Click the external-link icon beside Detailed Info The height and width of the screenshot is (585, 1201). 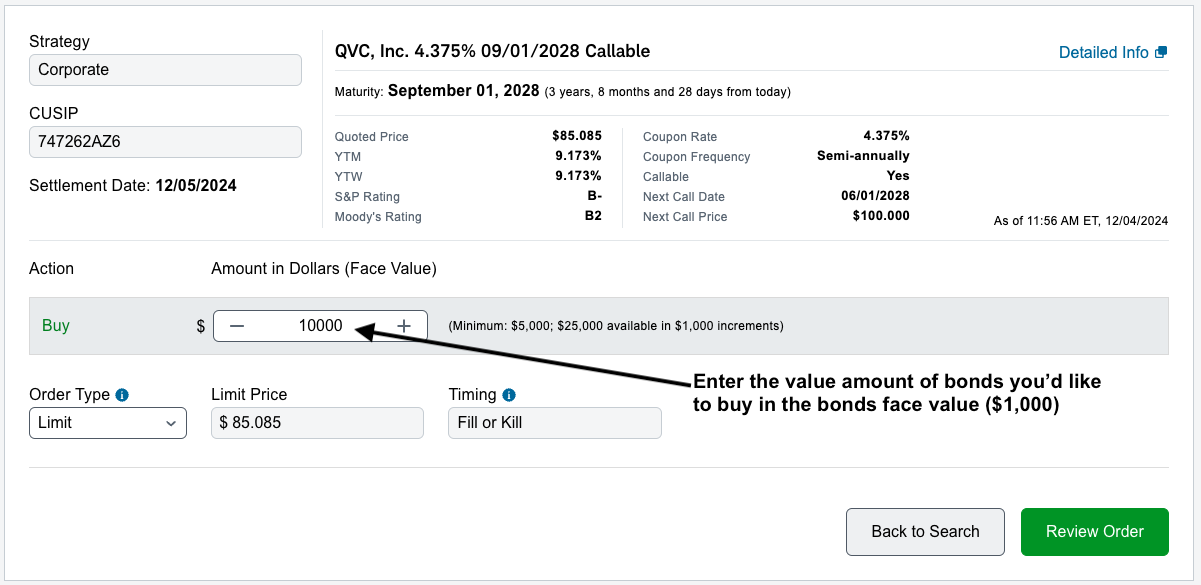click(x=1161, y=52)
